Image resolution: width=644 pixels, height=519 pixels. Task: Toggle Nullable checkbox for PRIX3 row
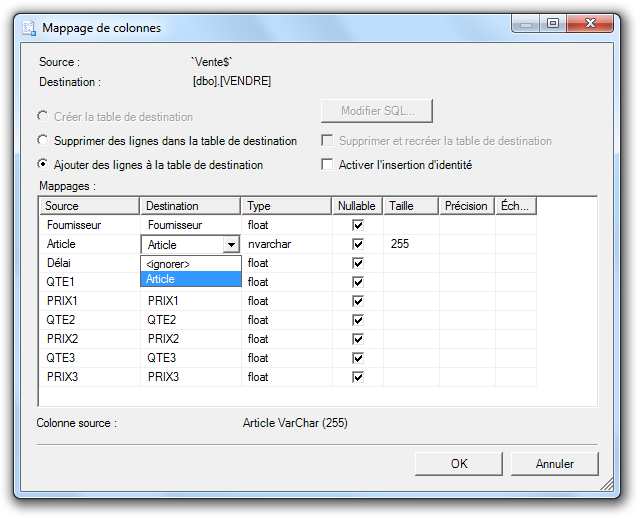(x=358, y=377)
